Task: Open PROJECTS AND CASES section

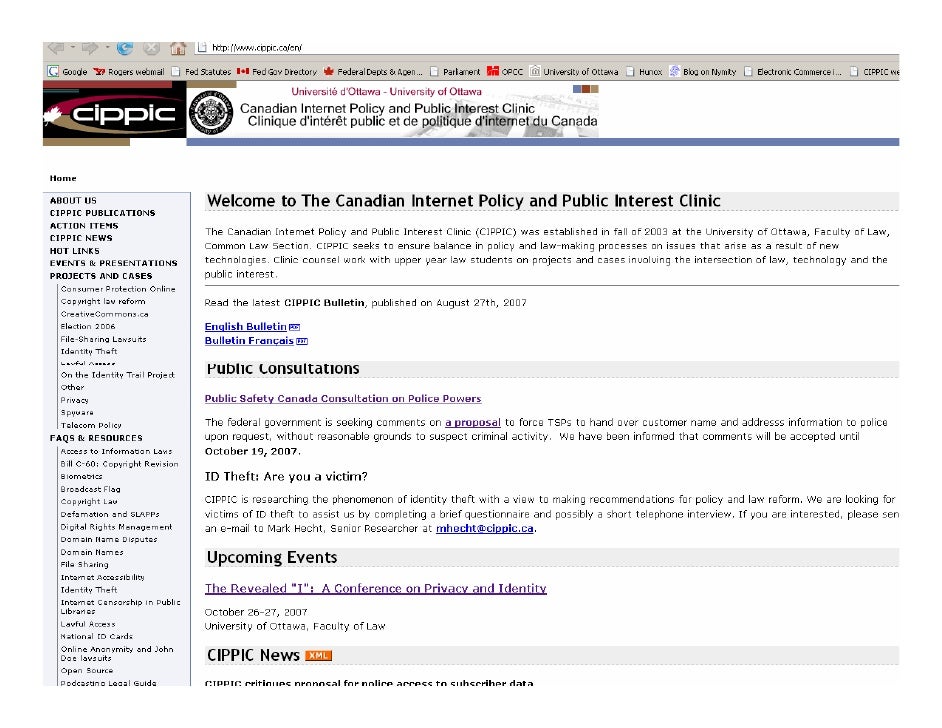Action: 101,276
